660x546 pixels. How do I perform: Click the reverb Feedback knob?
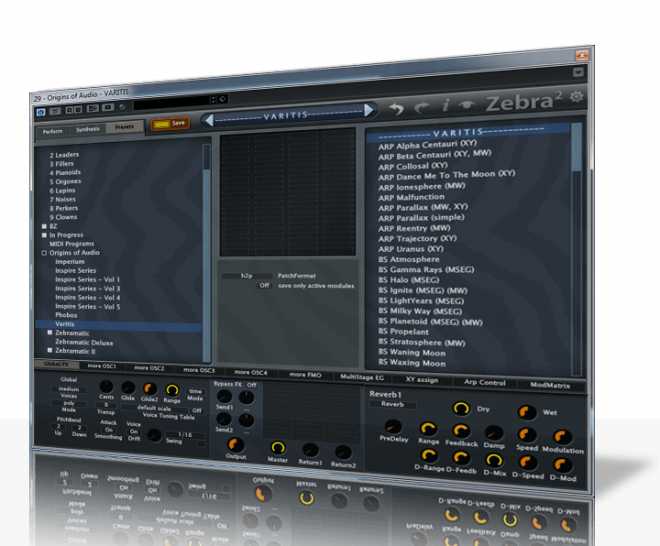460,431
